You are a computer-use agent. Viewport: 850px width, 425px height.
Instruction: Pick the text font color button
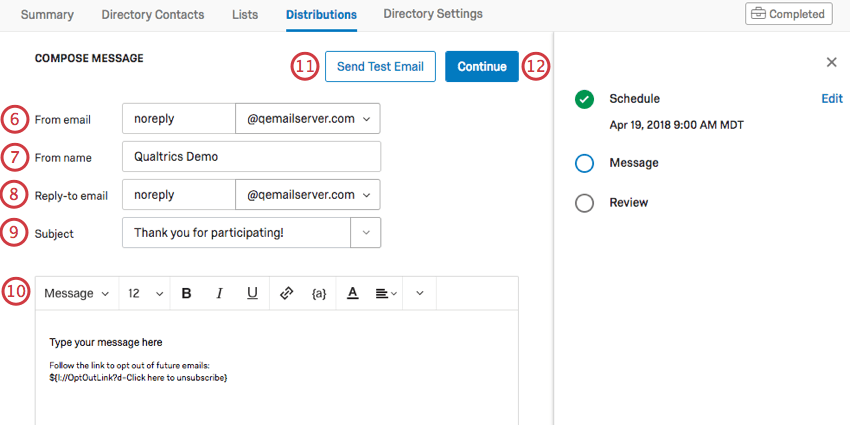[352, 294]
